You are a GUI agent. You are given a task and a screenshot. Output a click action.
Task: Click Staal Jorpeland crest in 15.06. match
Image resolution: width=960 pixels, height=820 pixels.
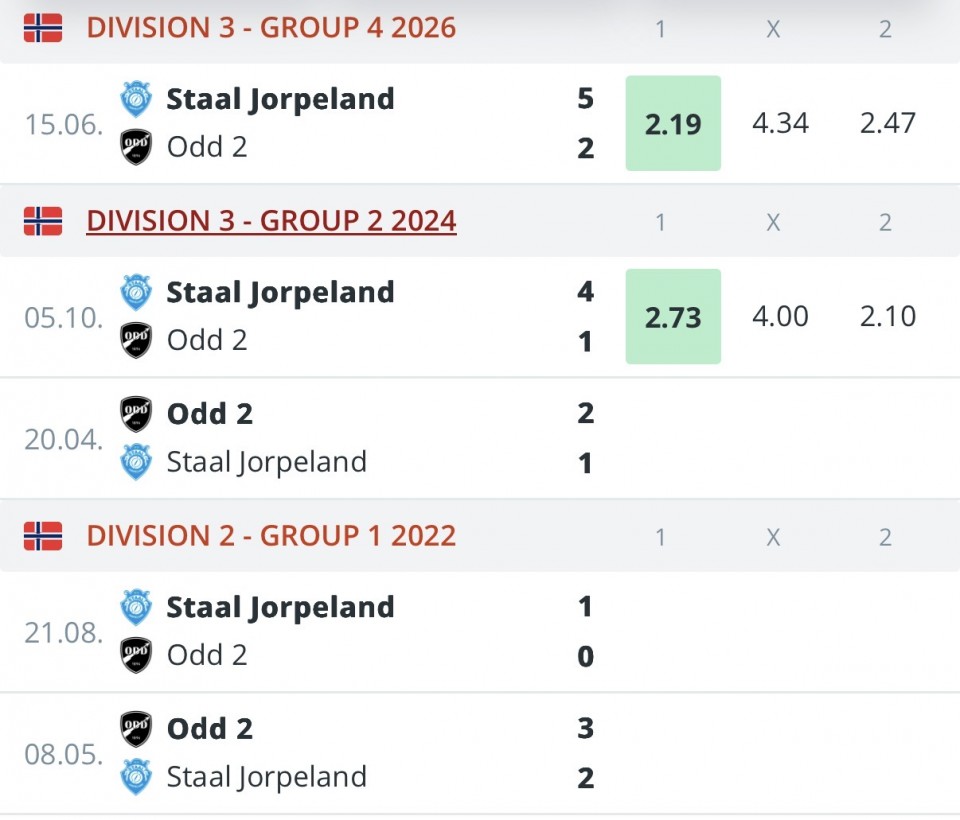[136, 99]
